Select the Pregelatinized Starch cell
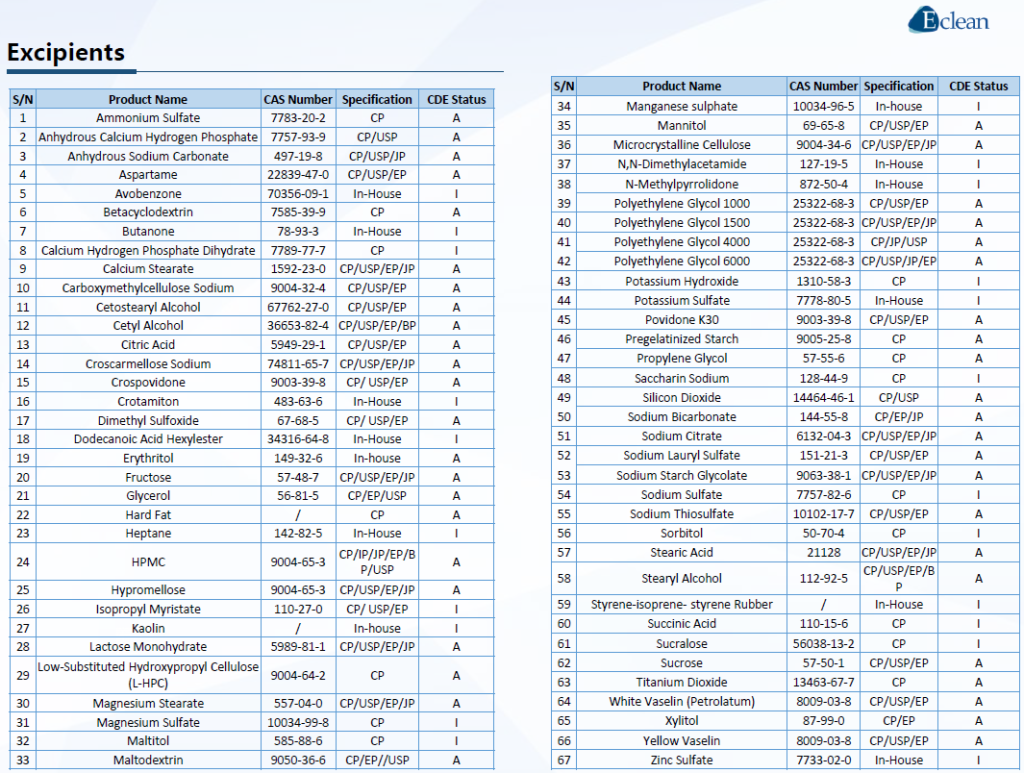 [682, 339]
